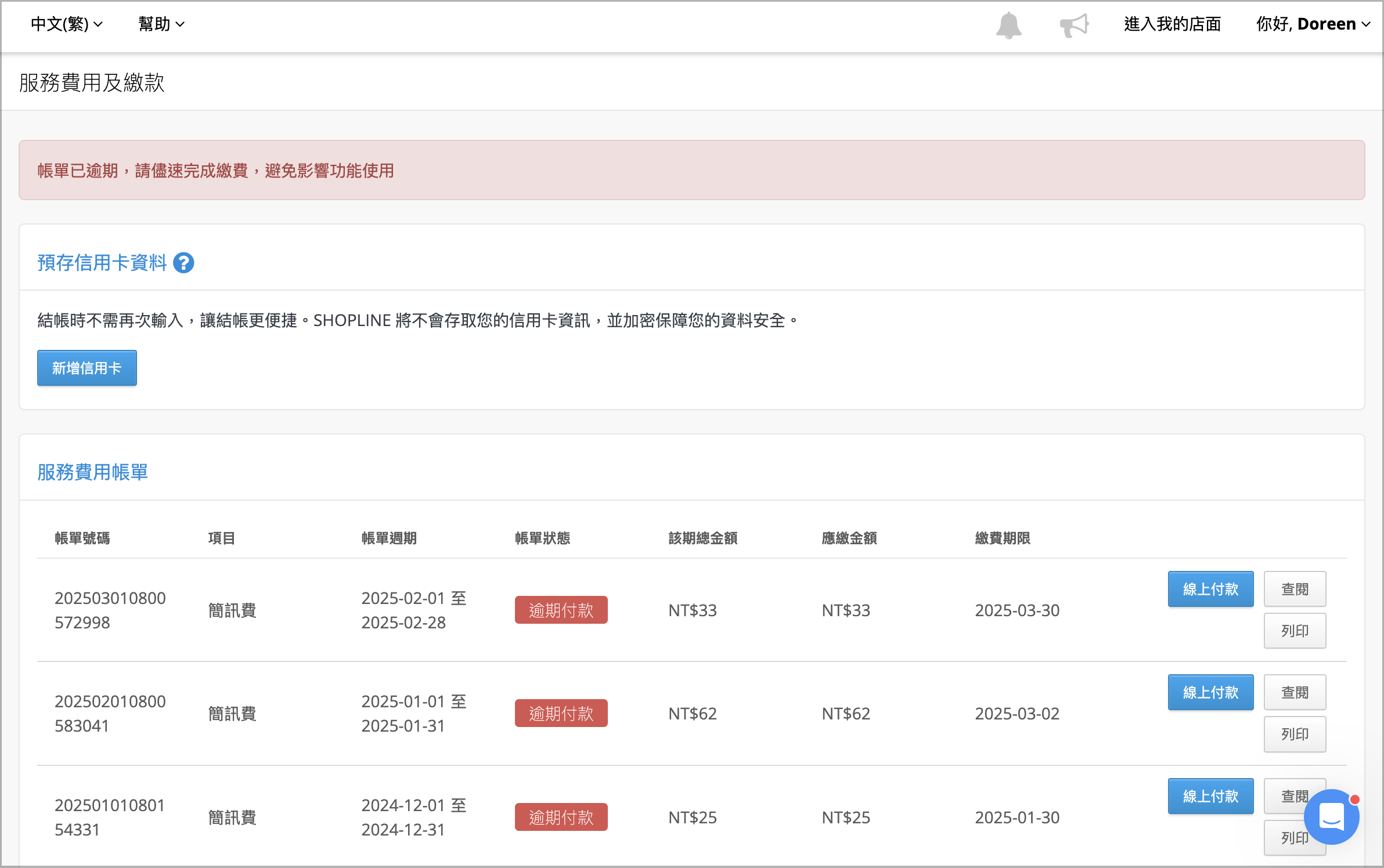
Task: Click 線上付款 for bill 202502010800583041
Action: 1210,692
